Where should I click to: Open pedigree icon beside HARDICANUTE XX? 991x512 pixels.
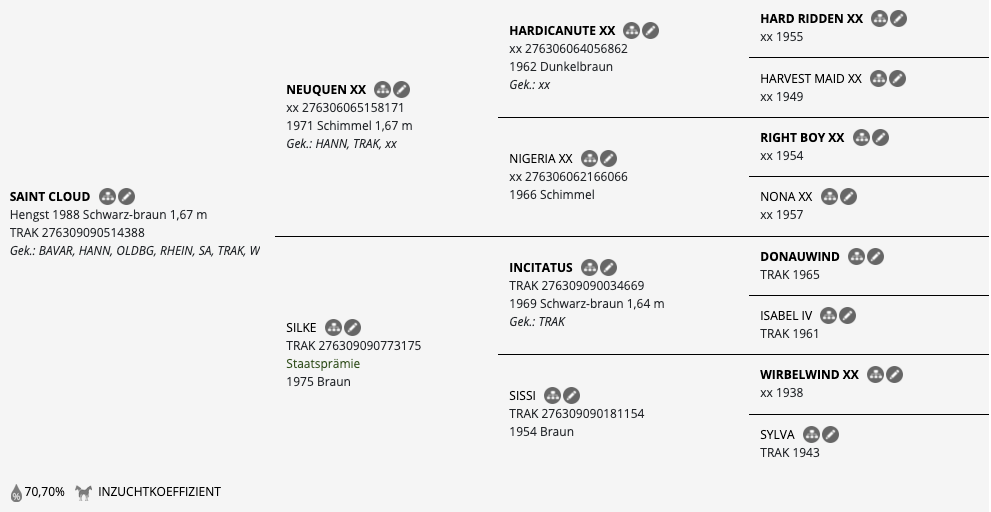click(x=631, y=31)
